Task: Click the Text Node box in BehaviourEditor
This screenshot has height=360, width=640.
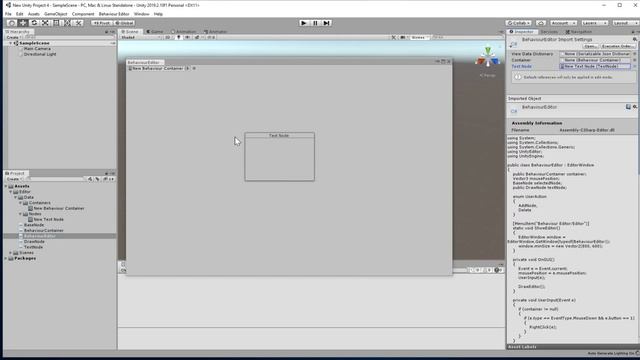Action: coord(280,156)
